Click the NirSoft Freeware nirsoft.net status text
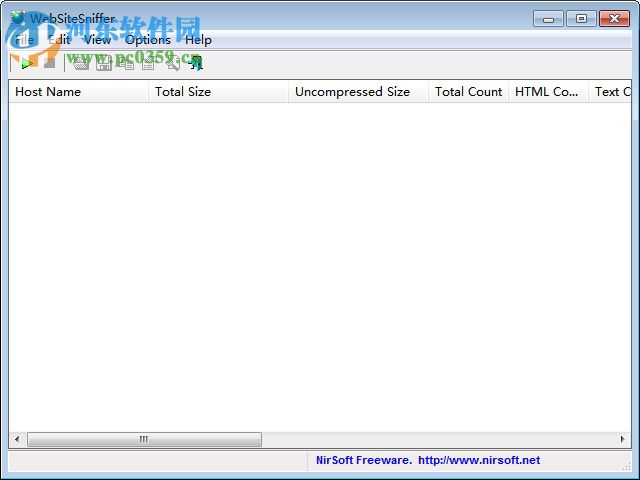The height and width of the screenshot is (480, 640). [x=428, y=460]
